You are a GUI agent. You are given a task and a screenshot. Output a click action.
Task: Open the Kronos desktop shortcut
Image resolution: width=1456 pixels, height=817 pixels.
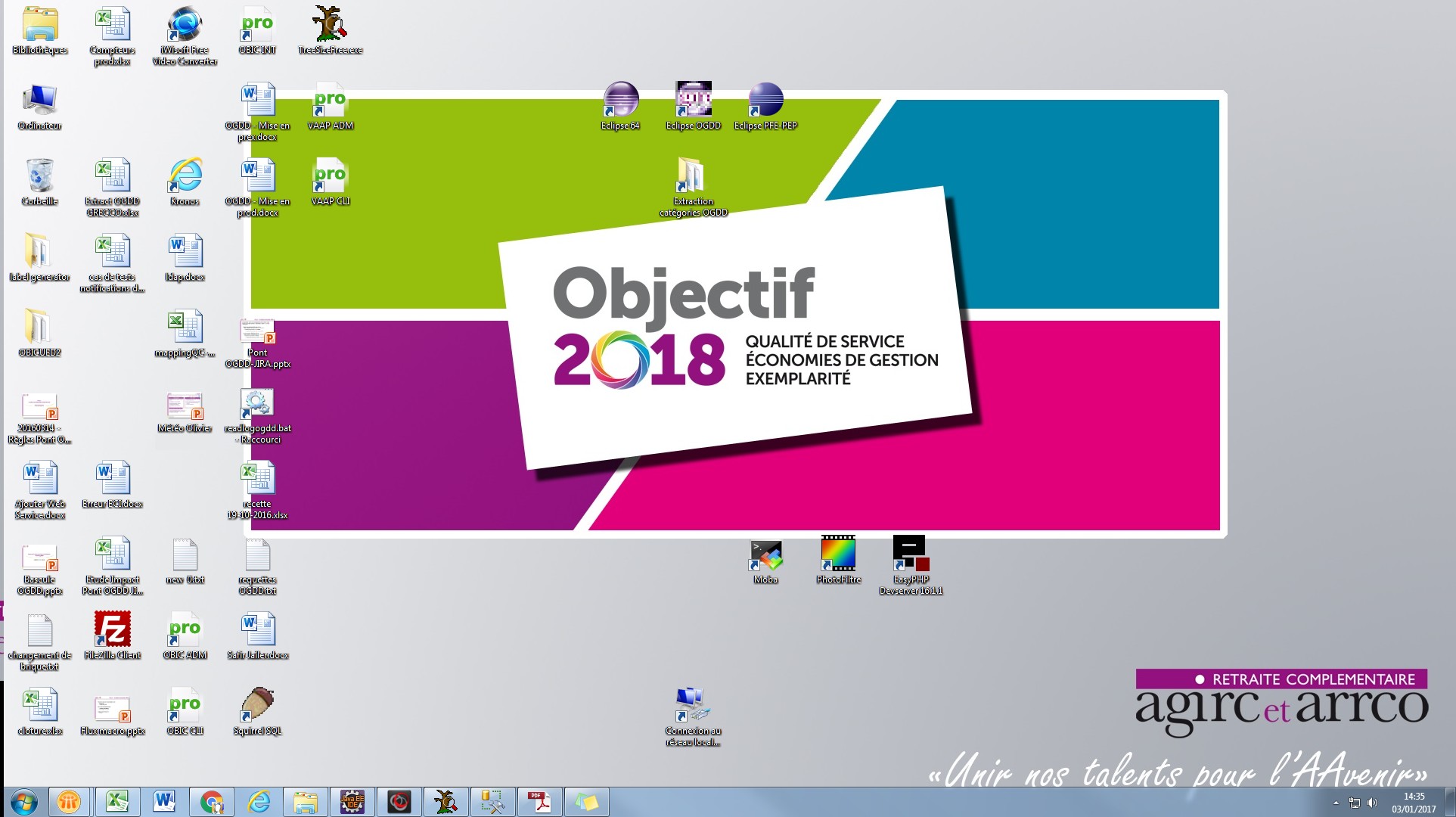pyautogui.click(x=185, y=182)
